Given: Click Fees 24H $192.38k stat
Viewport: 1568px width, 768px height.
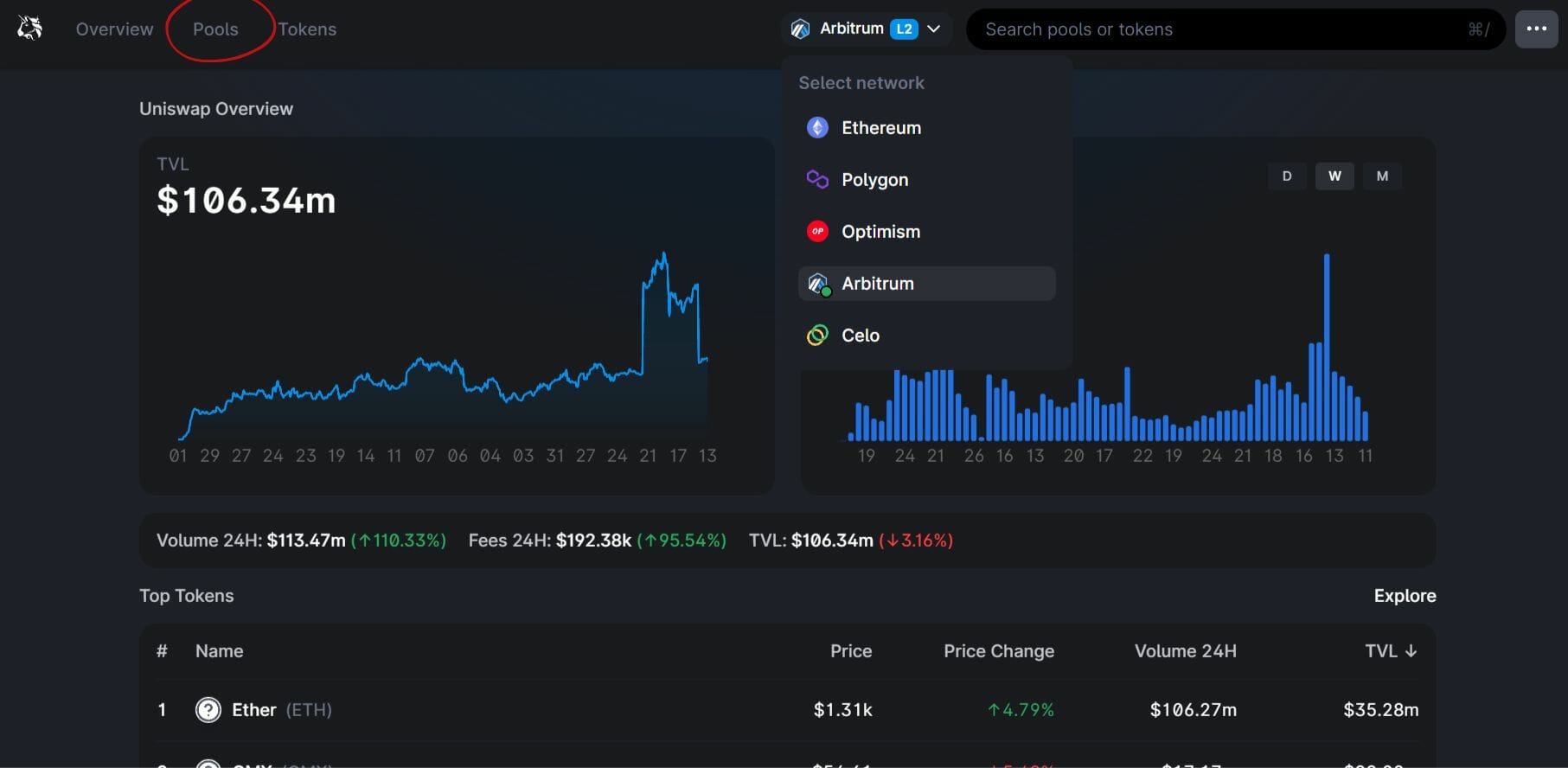Looking at the screenshot, I should 597,541.
